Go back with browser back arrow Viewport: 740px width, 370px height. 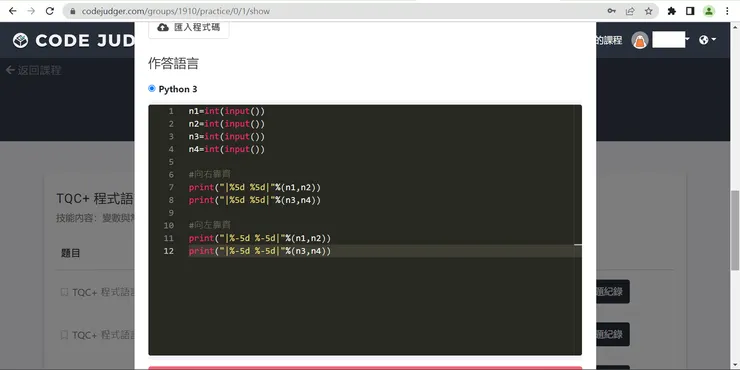[13, 11]
